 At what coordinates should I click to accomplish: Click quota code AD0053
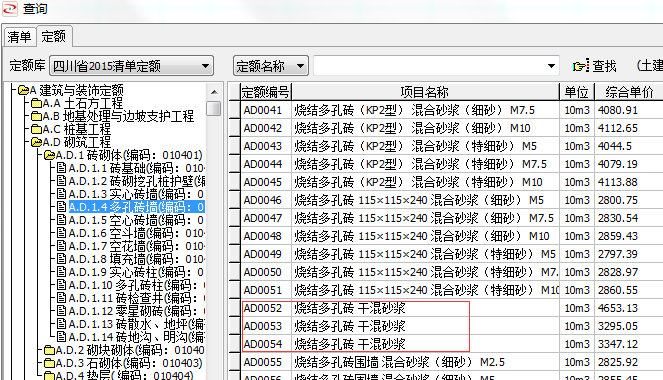263,326
